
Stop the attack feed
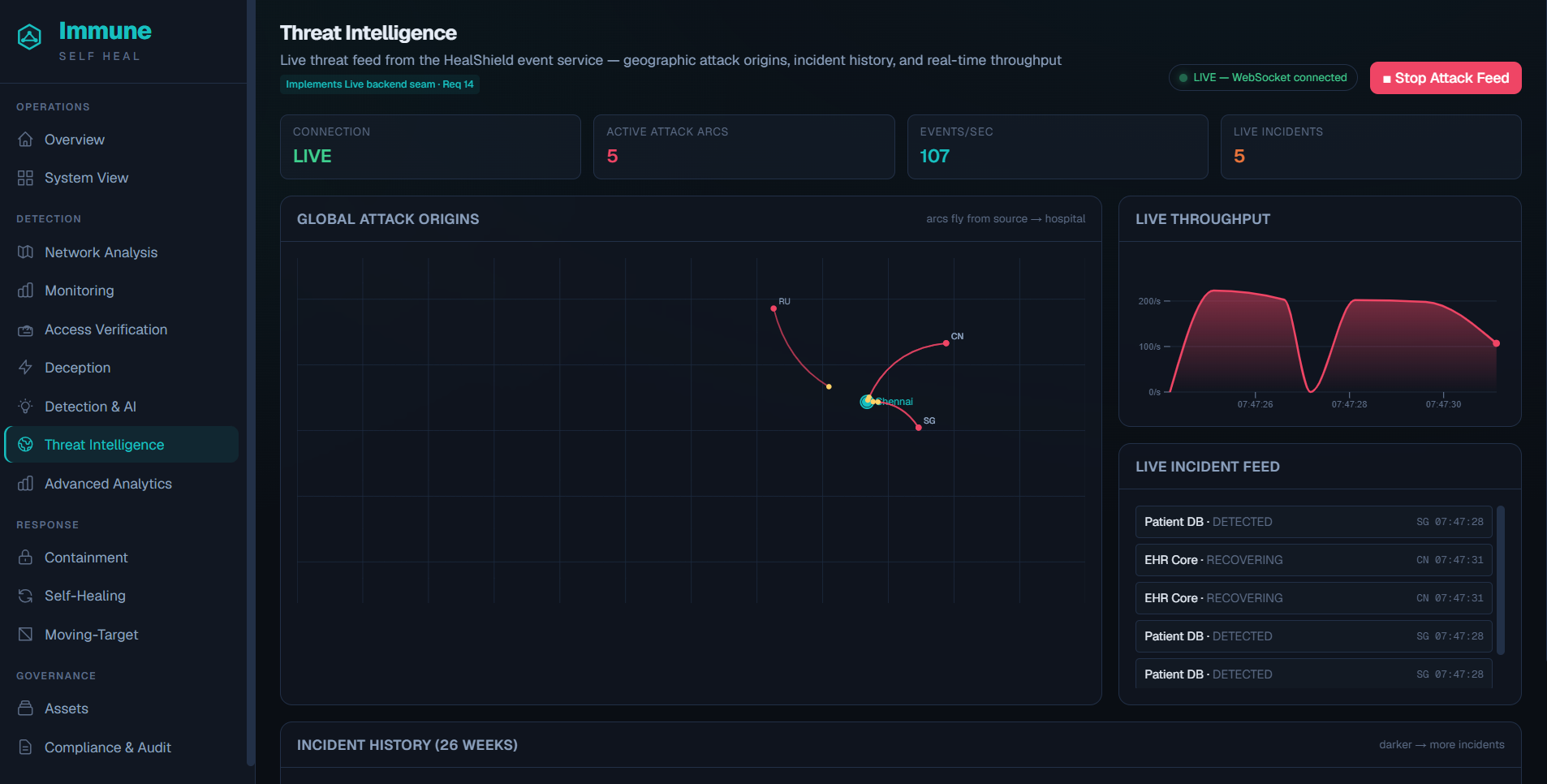(1446, 78)
